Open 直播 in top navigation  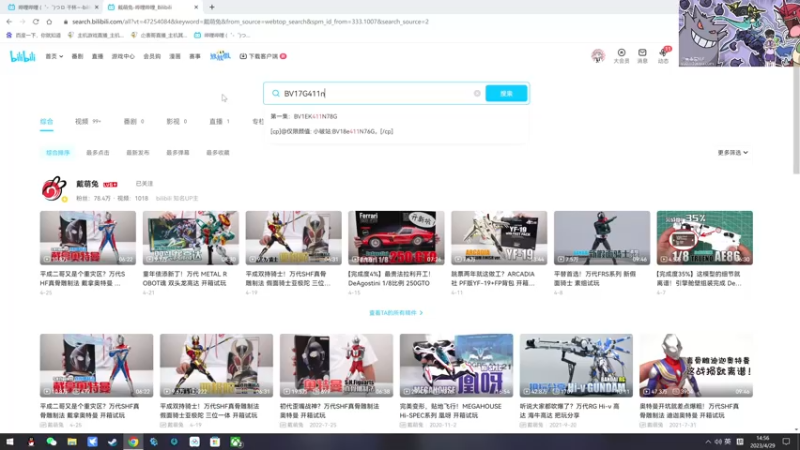tap(97, 56)
